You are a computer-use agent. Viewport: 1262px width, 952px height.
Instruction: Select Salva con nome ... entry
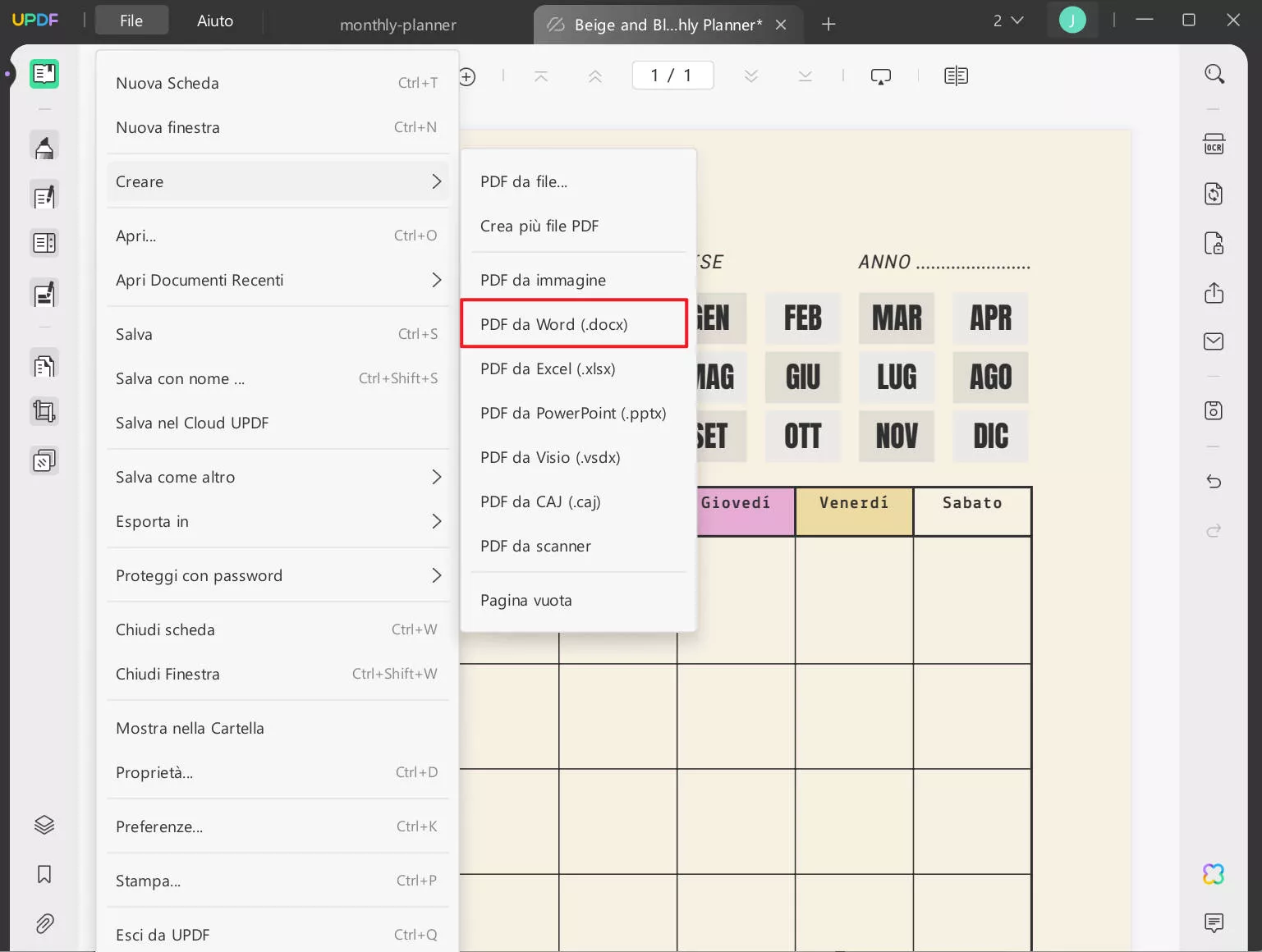tap(278, 378)
